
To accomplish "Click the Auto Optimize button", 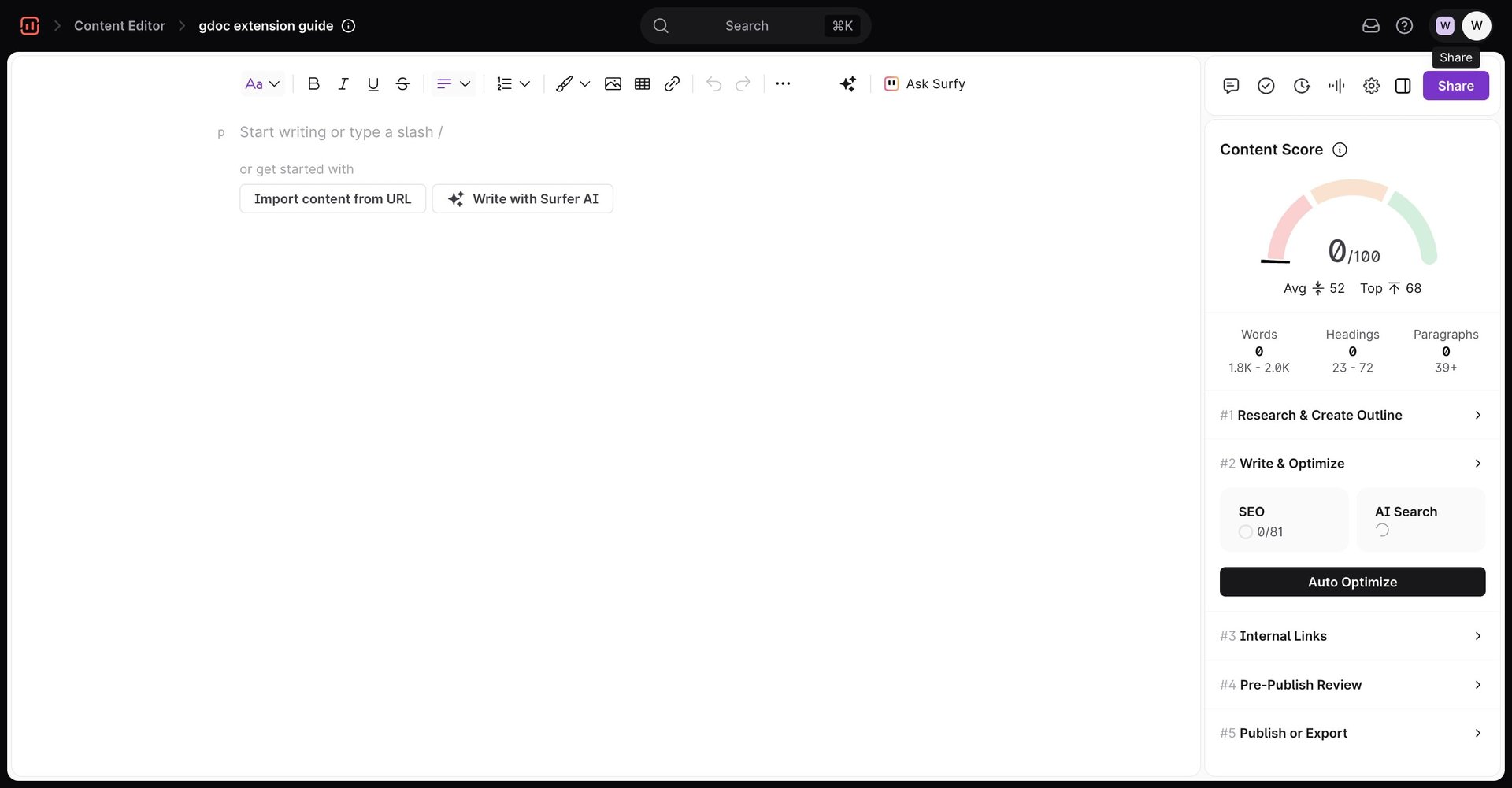I will click(1352, 582).
